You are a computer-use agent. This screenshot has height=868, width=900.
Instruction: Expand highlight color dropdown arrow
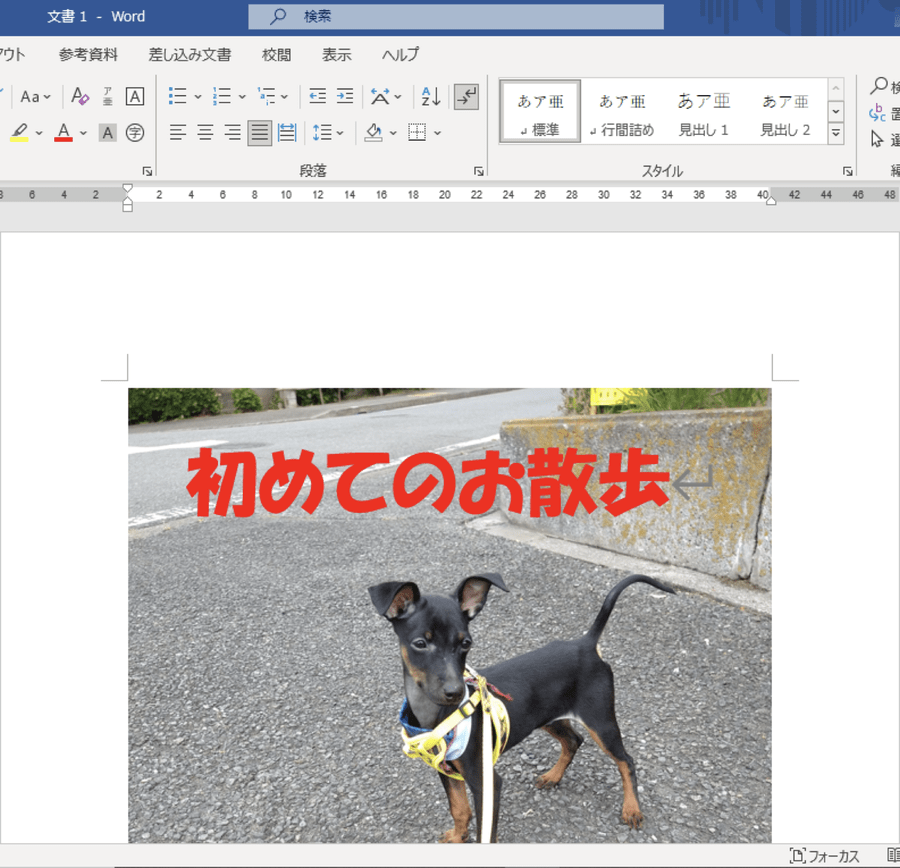(39, 133)
